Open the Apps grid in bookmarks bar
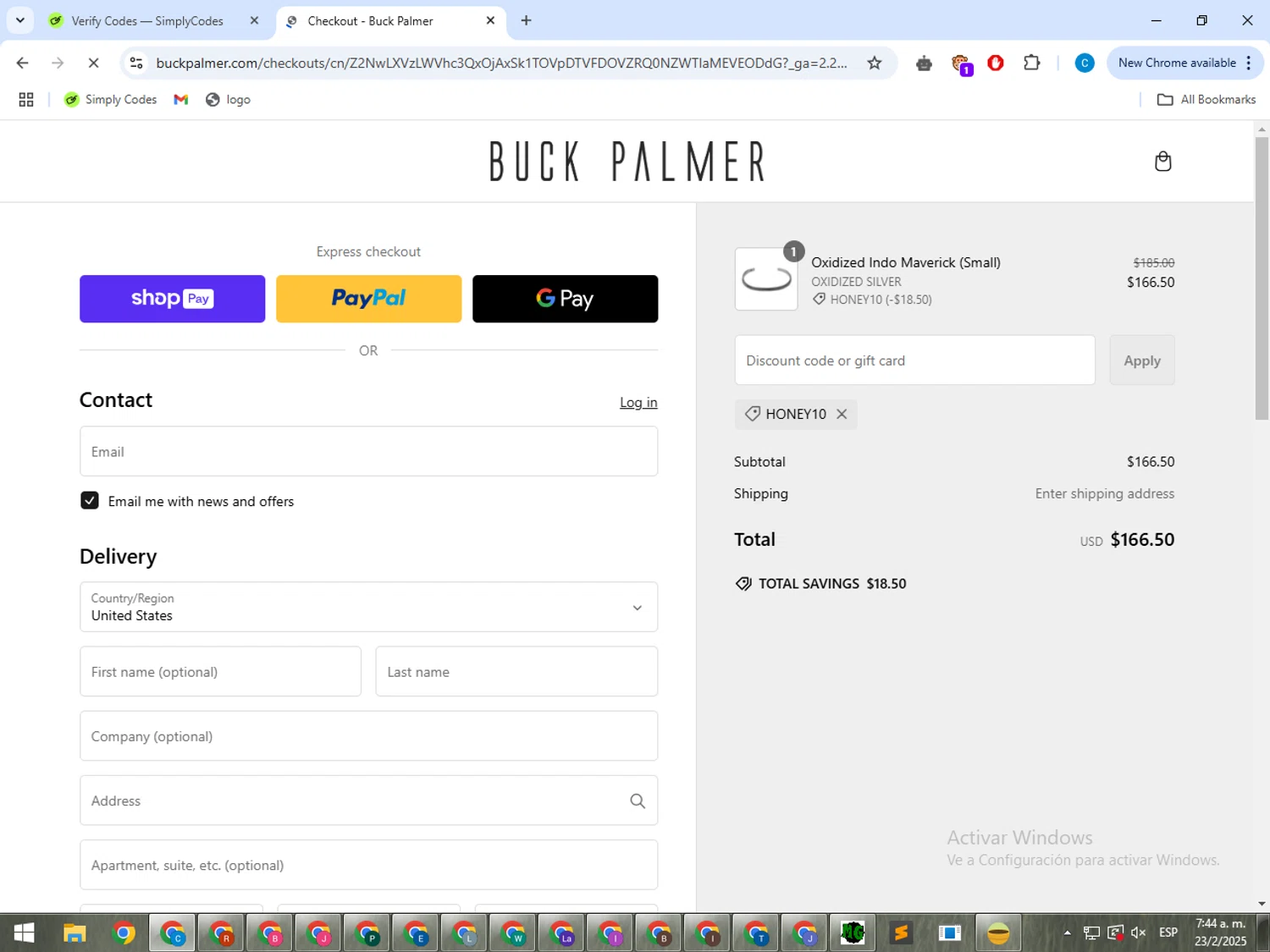Screen dimensions: 1270x952 [x=26, y=100]
